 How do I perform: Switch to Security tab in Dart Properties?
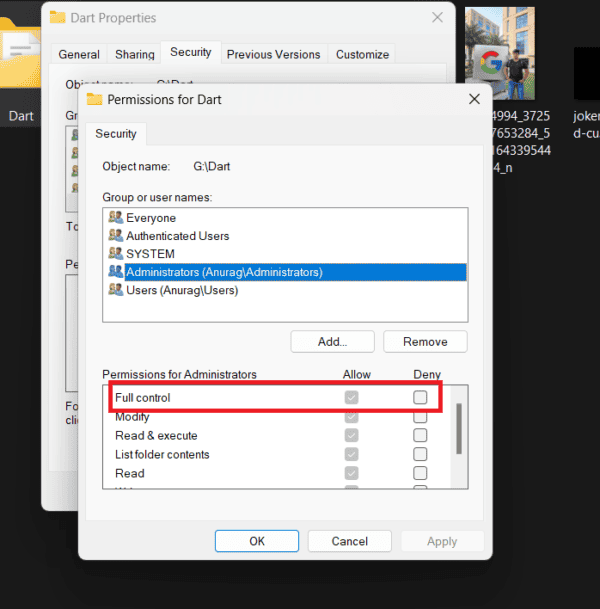click(x=191, y=52)
